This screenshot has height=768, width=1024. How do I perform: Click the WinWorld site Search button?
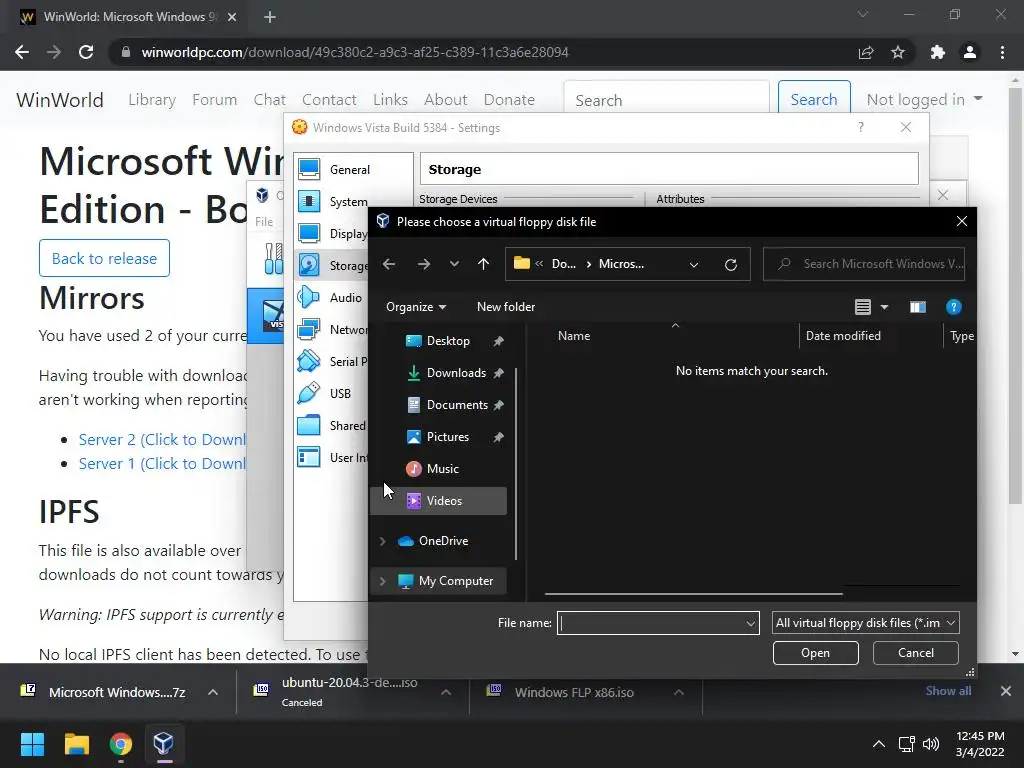pyautogui.click(x=814, y=100)
